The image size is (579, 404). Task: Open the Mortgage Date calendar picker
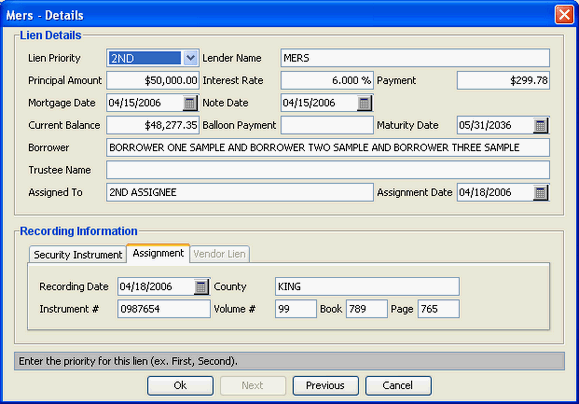click(x=190, y=103)
